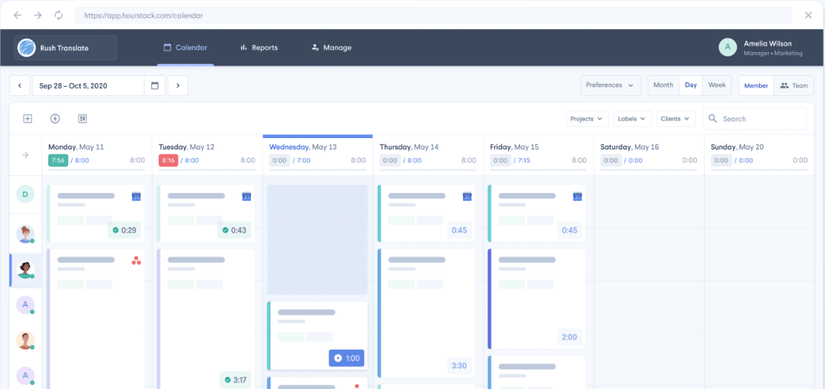The image size is (825, 389).
Task: Click the Search input field
Action: coord(754,119)
